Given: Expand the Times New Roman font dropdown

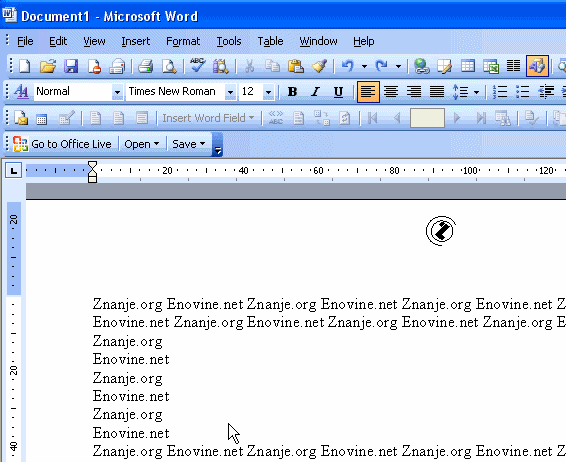Looking at the screenshot, I should point(230,92).
